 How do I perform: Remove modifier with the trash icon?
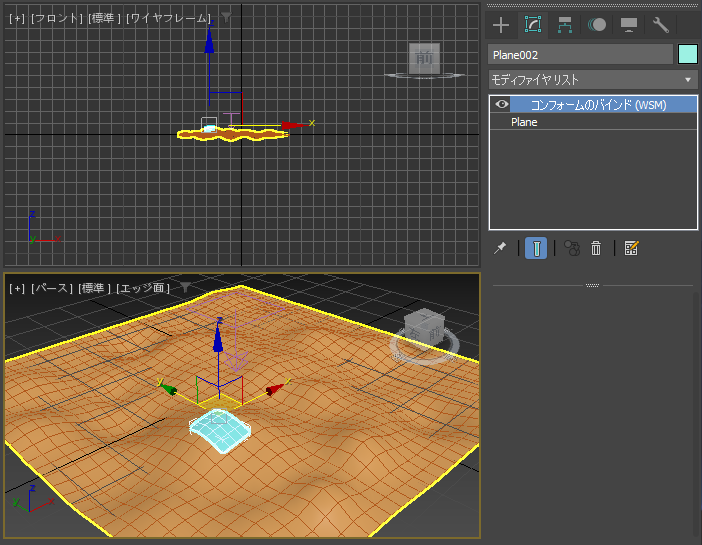tap(596, 248)
